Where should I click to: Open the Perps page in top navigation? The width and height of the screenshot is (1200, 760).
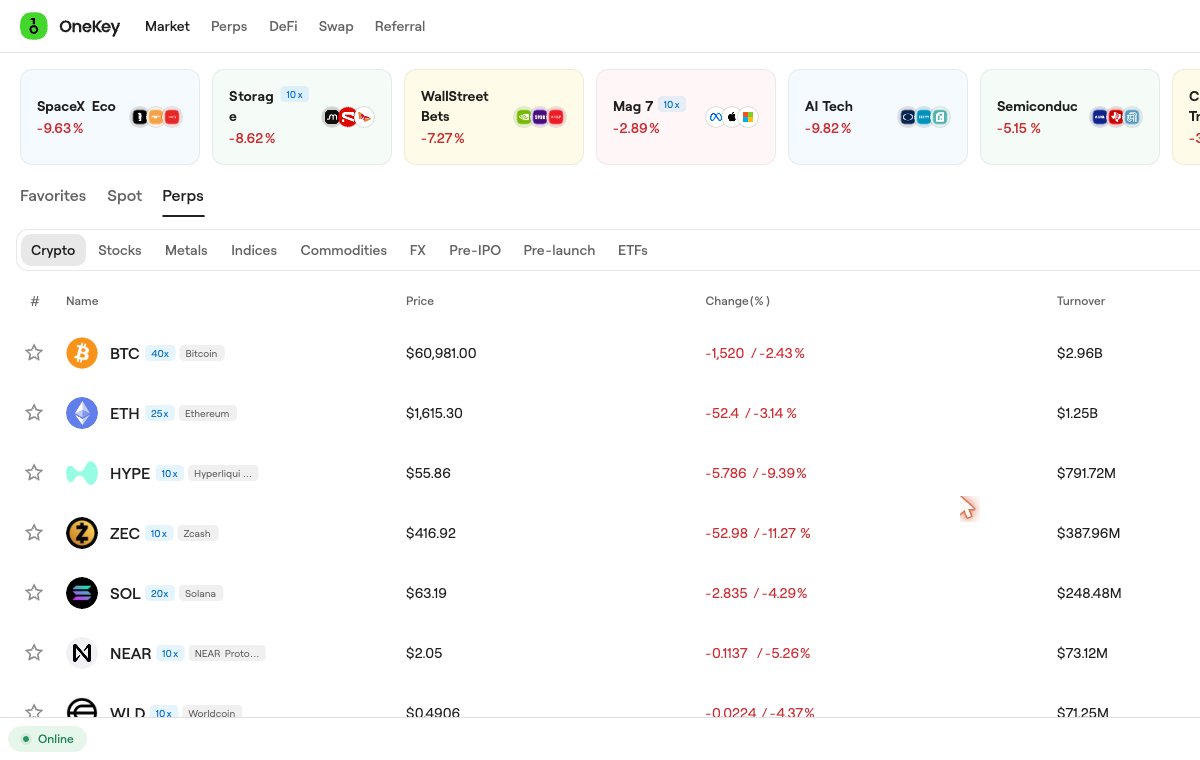(x=229, y=27)
